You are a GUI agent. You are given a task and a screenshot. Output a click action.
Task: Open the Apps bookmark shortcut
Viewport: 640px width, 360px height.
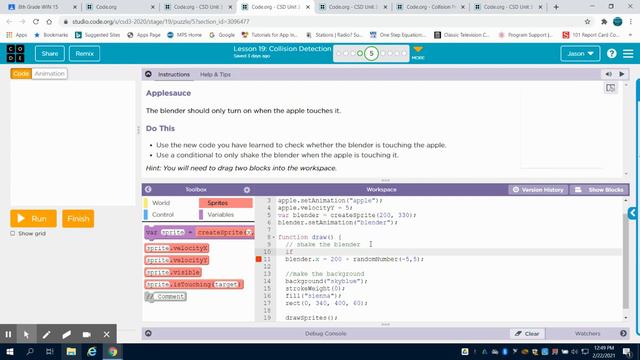point(17,35)
